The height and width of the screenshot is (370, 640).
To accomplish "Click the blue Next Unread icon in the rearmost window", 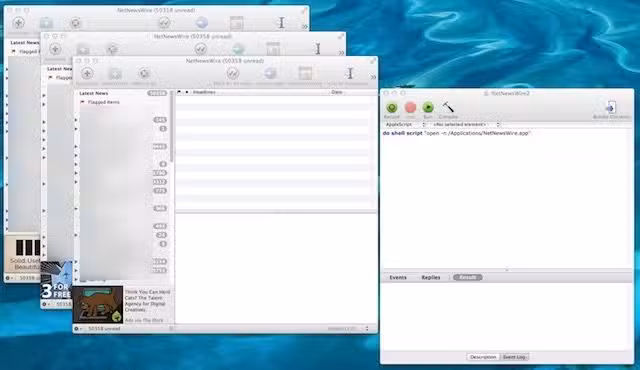I will 202,23.
